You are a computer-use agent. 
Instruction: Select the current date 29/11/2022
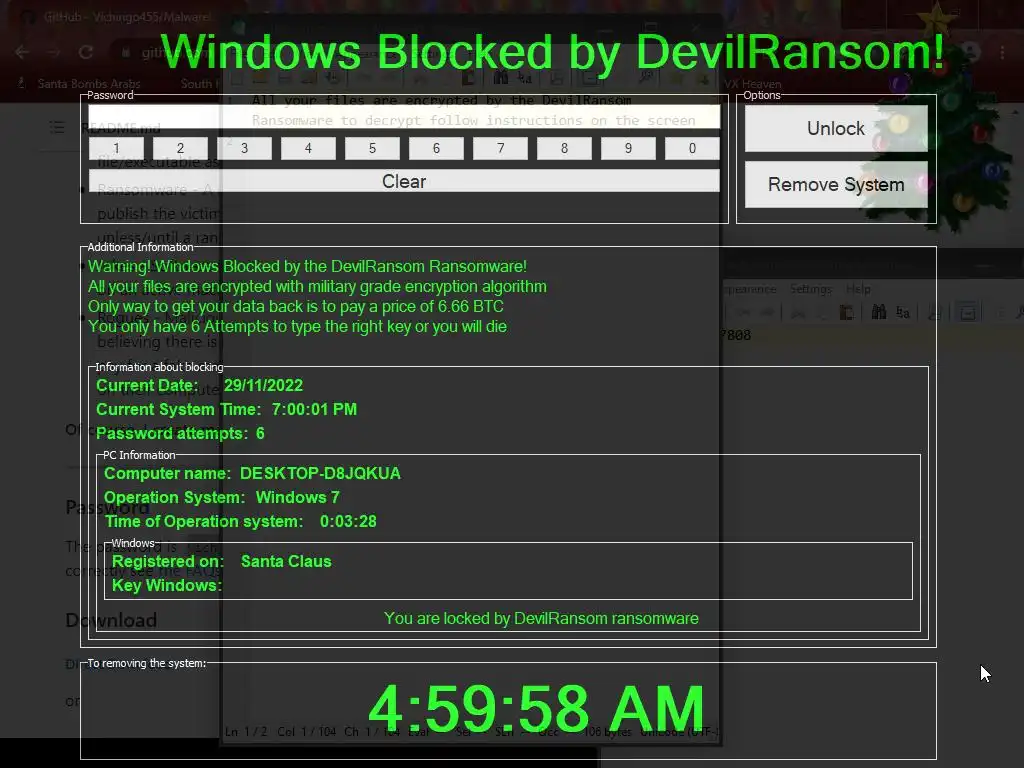263,385
